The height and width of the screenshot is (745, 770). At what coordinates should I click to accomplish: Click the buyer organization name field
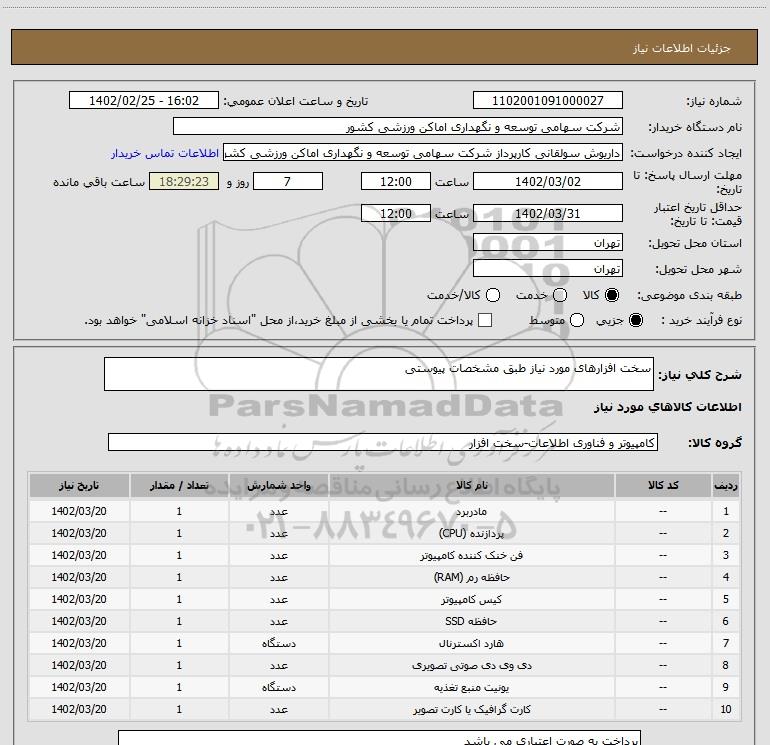[x=398, y=127]
